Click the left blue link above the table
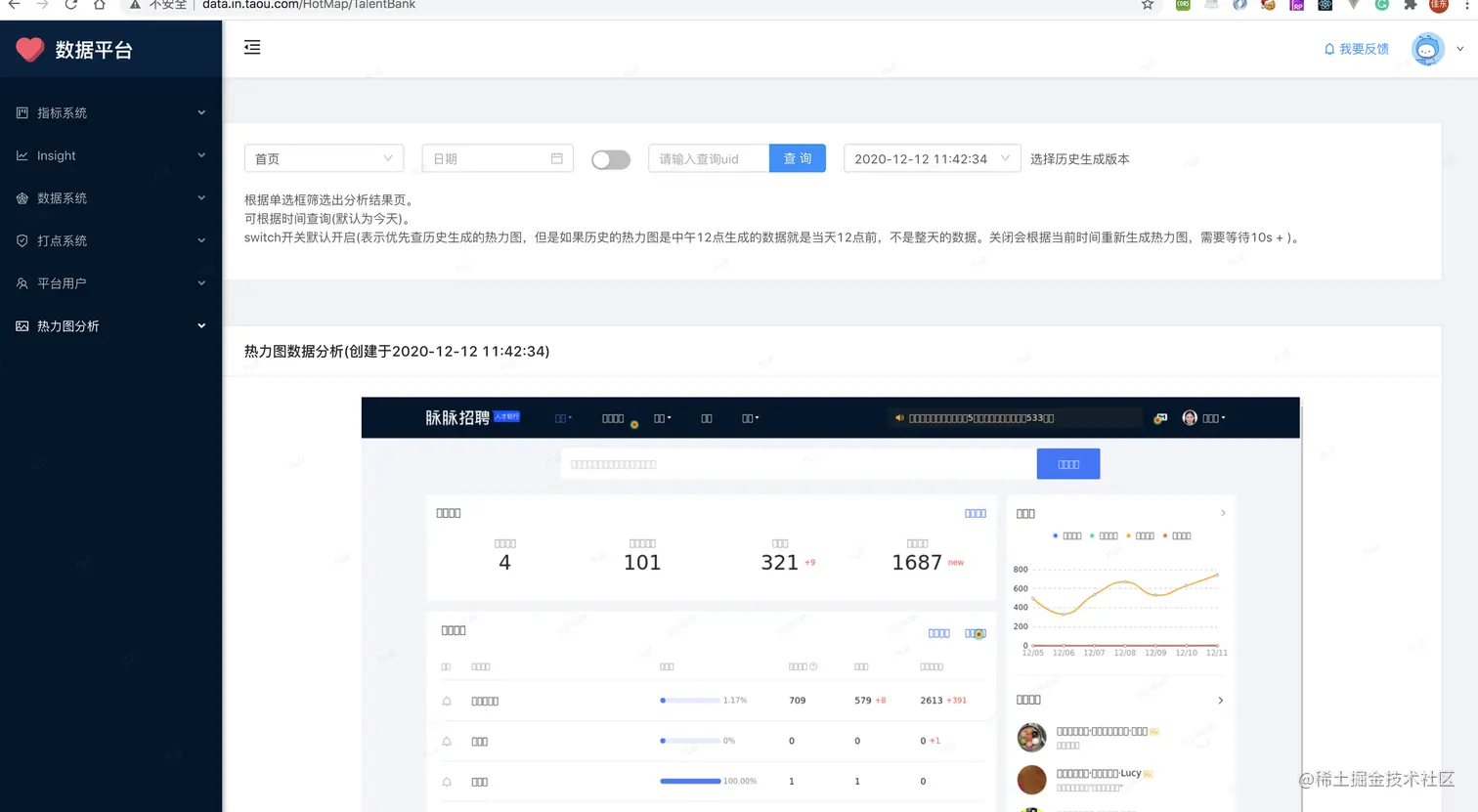 click(x=938, y=633)
